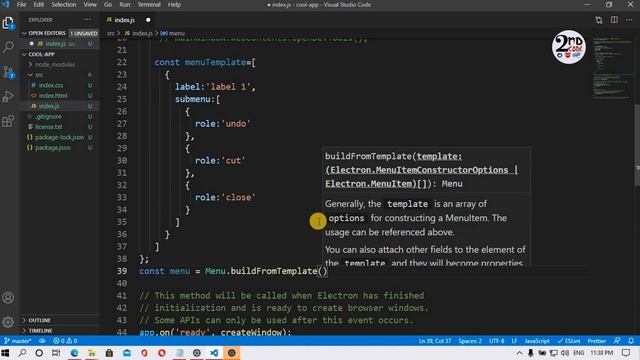Click the feedback icon in status bar
640x360 pixels.
coord(617,341)
